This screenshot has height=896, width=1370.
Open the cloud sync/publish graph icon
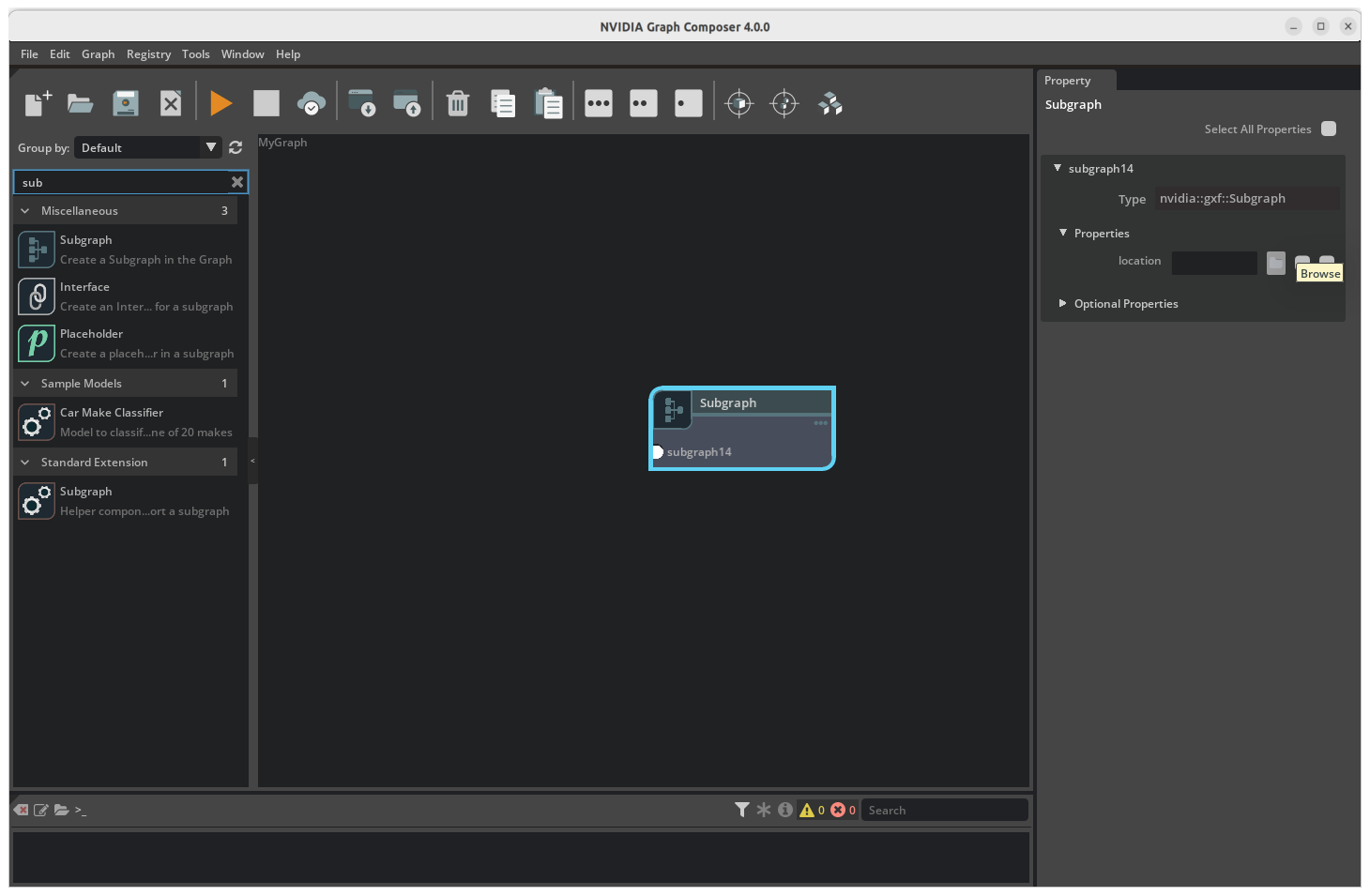312,103
